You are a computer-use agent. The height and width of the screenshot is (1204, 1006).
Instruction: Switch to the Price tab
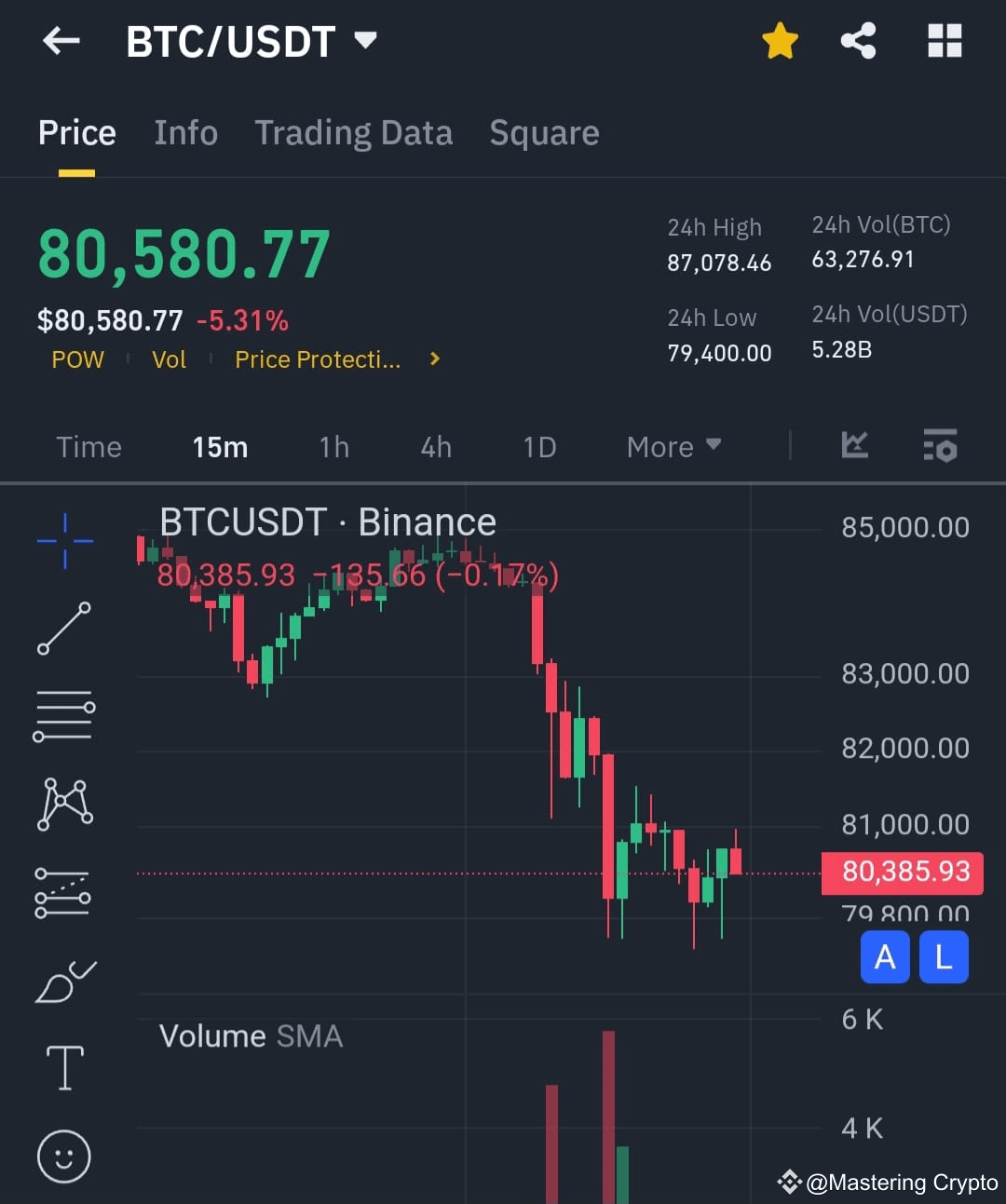click(77, 133)
